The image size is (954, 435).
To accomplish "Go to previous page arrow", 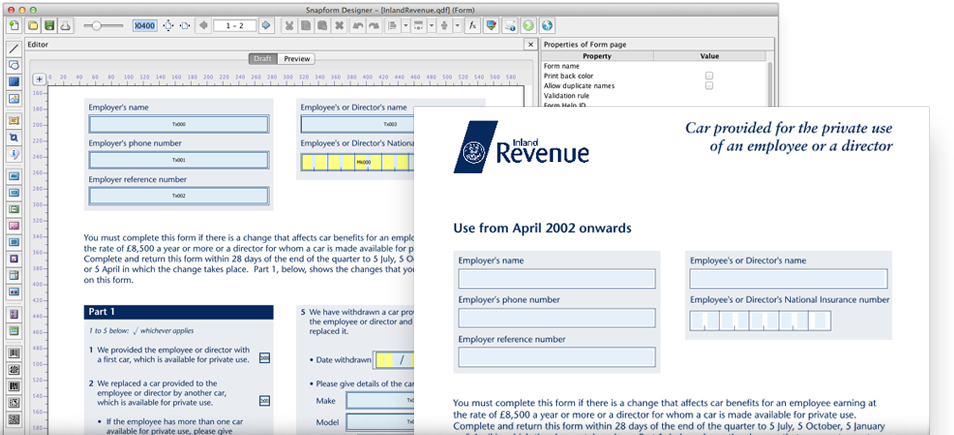I will tap(203, 26).
